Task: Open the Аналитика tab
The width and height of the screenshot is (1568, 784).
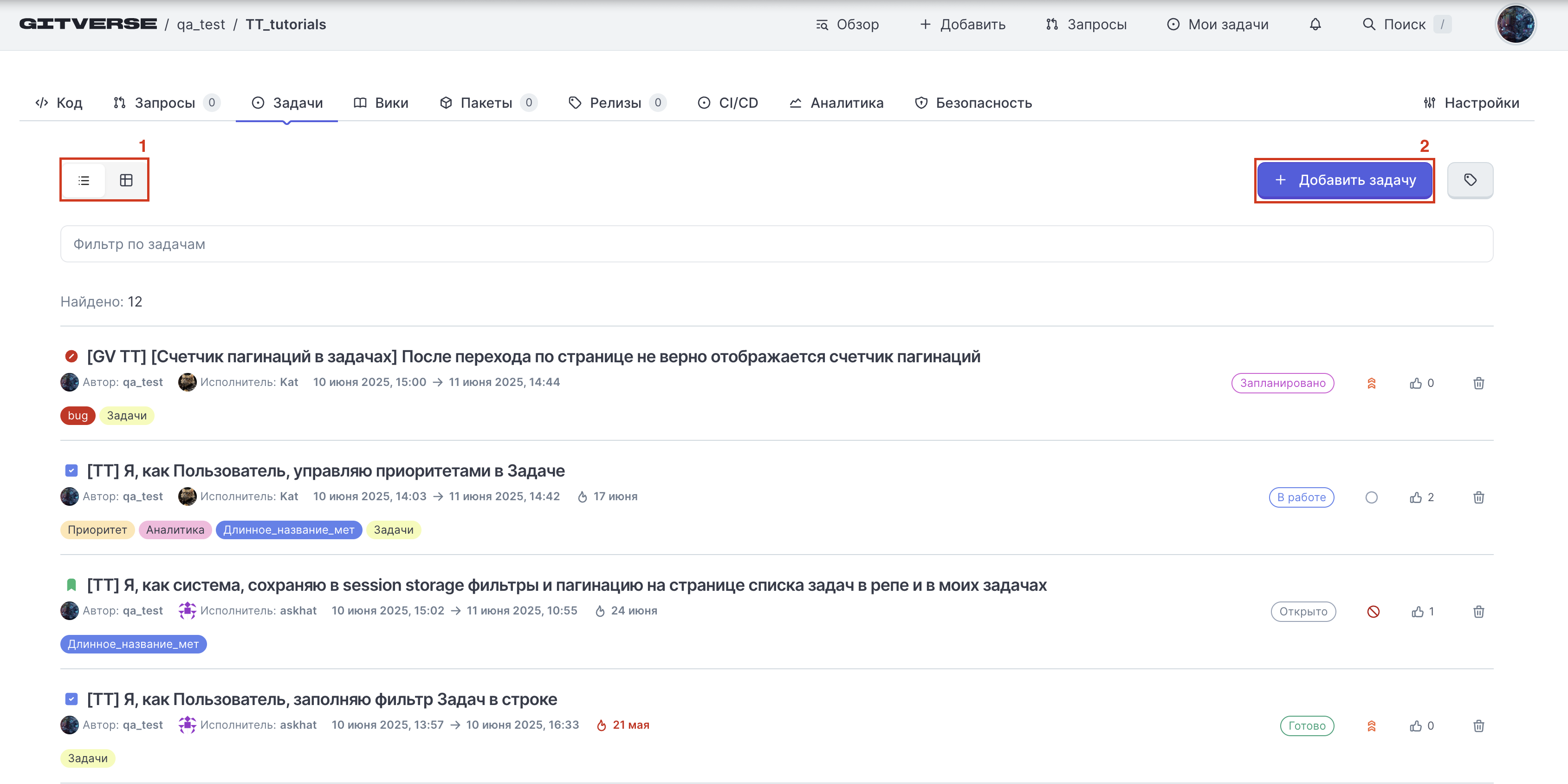Action: [836, 103]
